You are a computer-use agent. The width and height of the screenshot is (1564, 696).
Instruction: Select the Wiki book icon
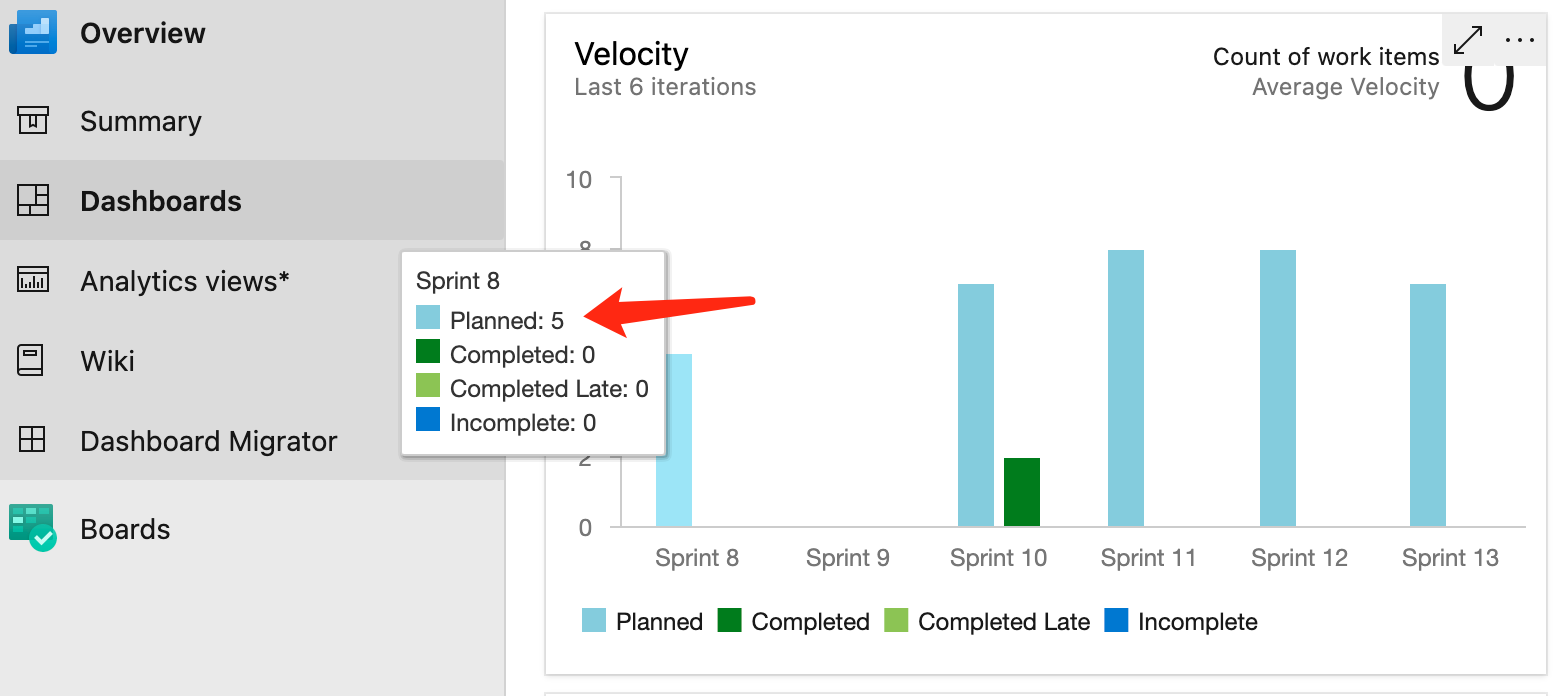[33, 360]
